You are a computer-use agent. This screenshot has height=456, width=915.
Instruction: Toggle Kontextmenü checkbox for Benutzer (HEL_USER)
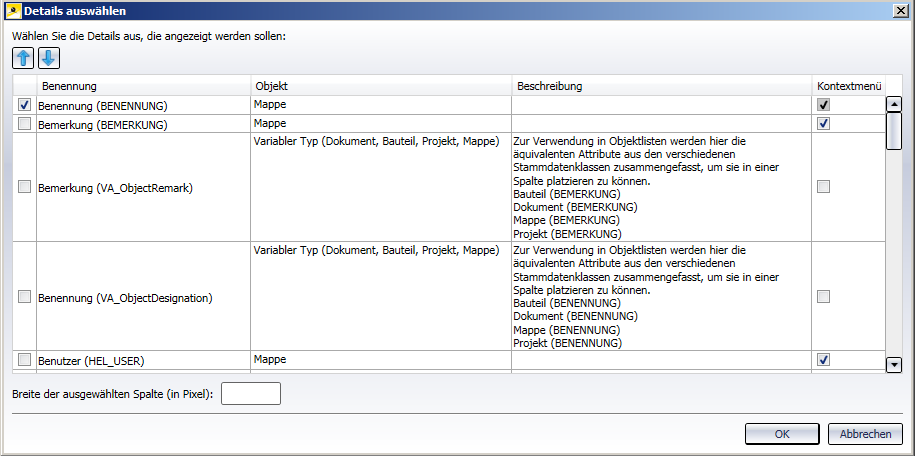coord(823,359)
